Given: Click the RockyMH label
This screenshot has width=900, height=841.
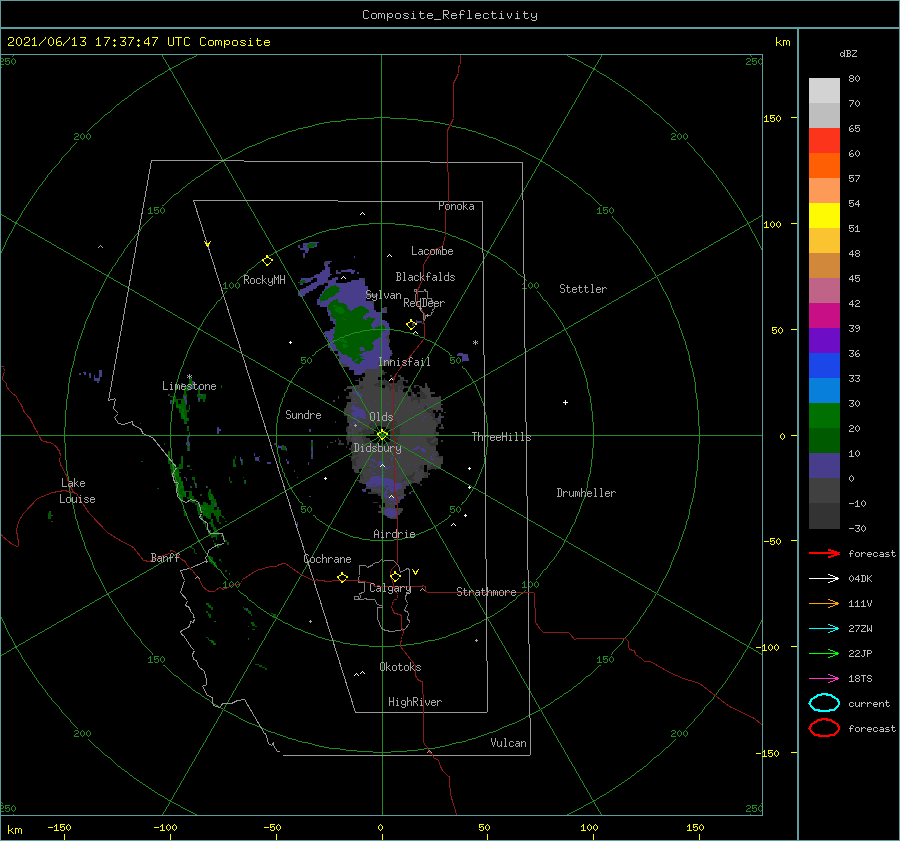Looking at the screenshot, I should (x=264, y=280).
